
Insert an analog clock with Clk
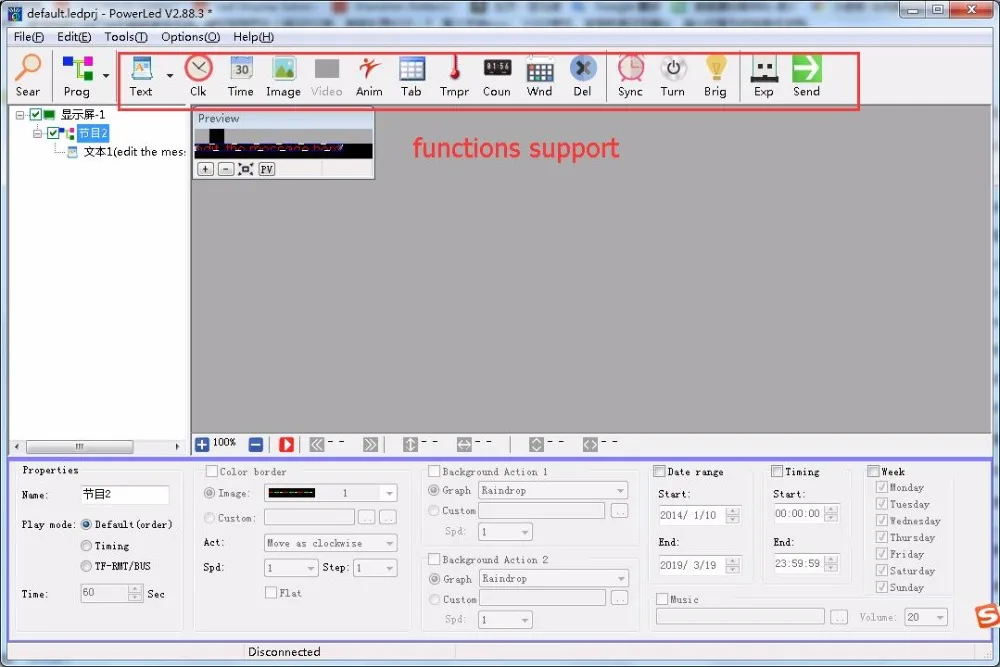tap(198, 75)
